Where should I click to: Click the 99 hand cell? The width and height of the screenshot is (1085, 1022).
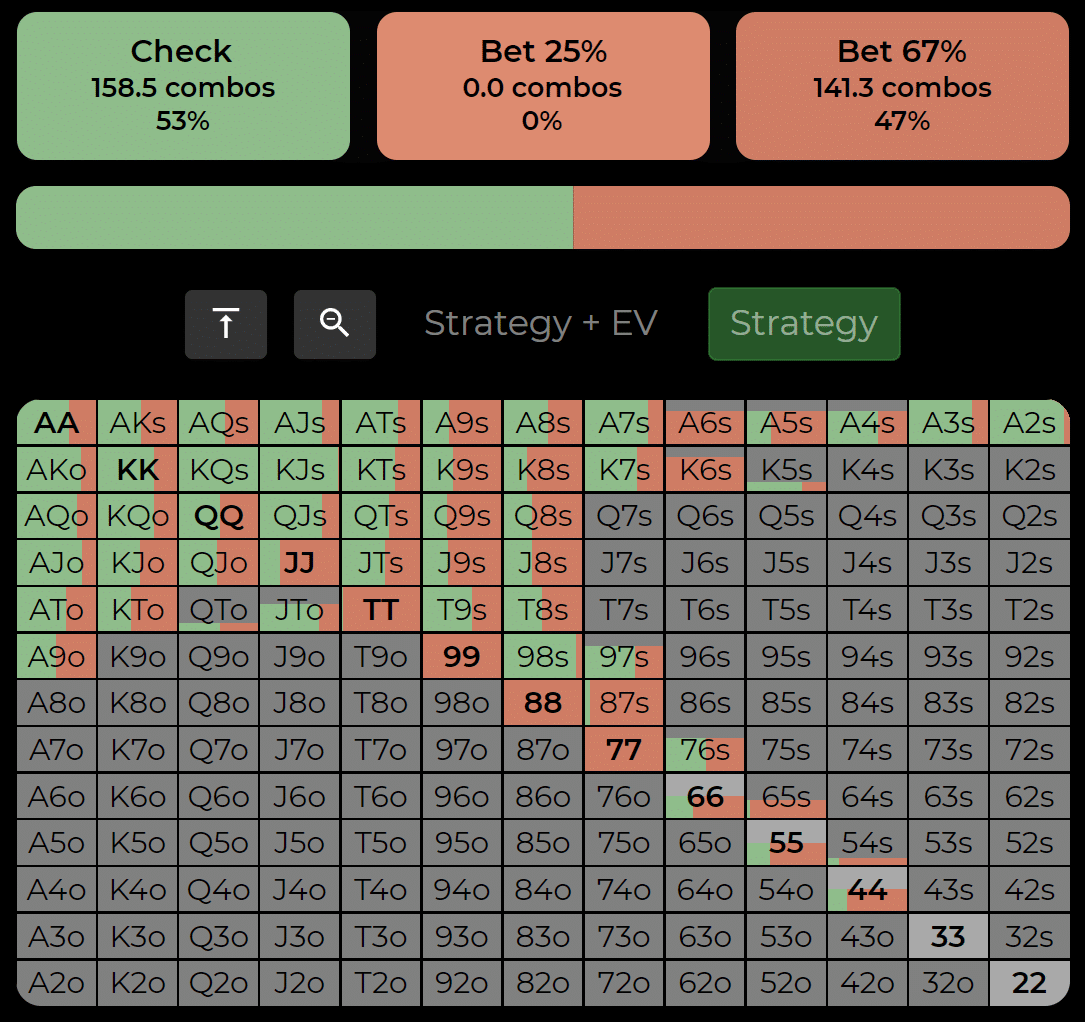tap(462, 657)
